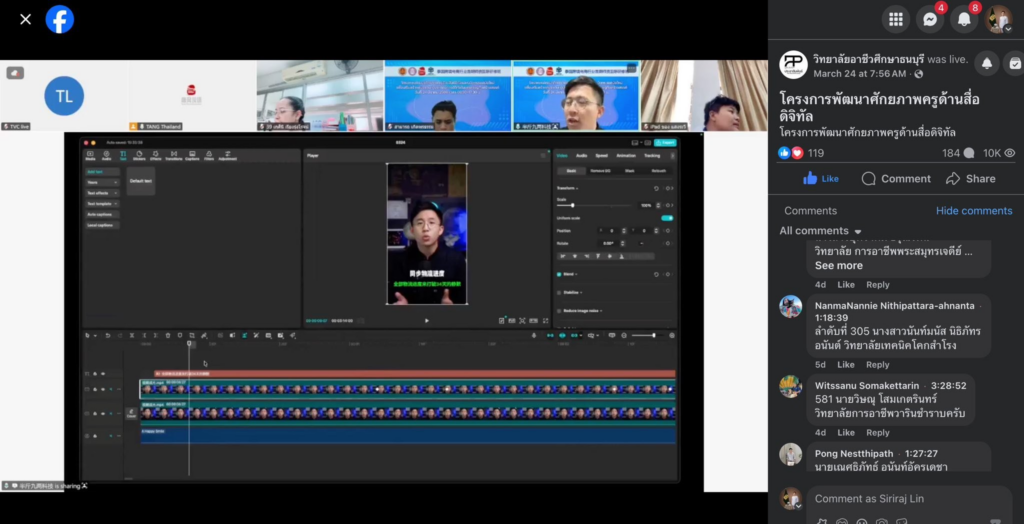Open the page profile of วิทยาลัยอาชีวศึกษาธนบุรี
This screenshot has height=524, width=1024.
(x=873, y=59)
